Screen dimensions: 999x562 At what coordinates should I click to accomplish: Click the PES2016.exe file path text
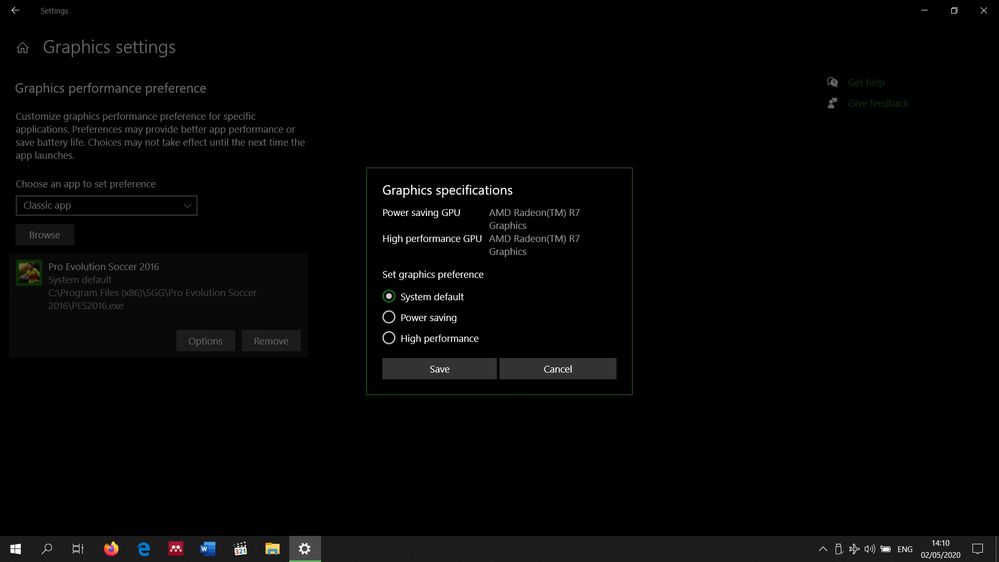pyautogui.click(x=152, y=299)
